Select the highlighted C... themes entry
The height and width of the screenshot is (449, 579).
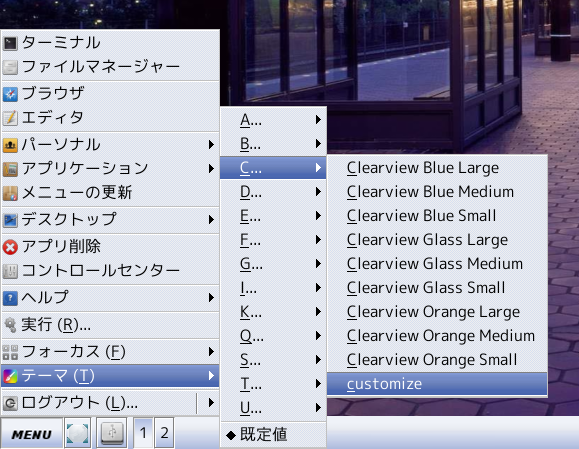click(x=273, y=168)
